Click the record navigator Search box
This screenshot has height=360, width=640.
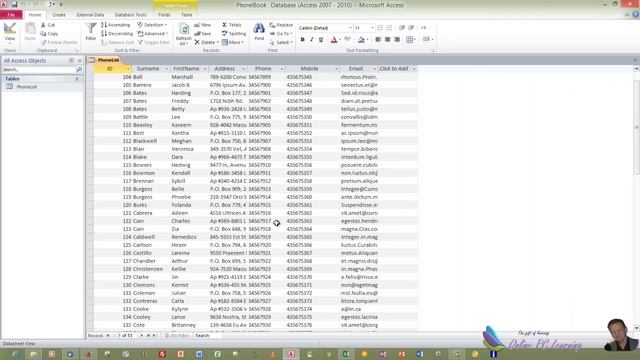point(208,336)
